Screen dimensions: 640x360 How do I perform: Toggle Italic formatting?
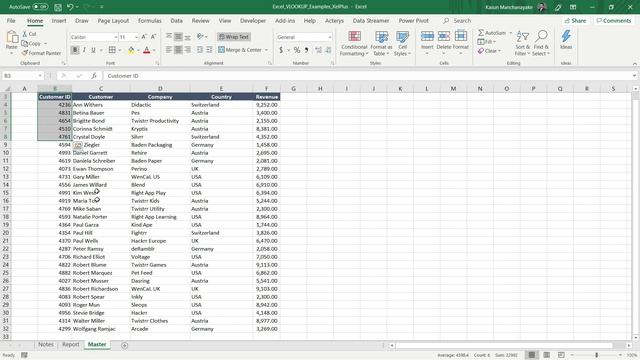tap(84, 50)
